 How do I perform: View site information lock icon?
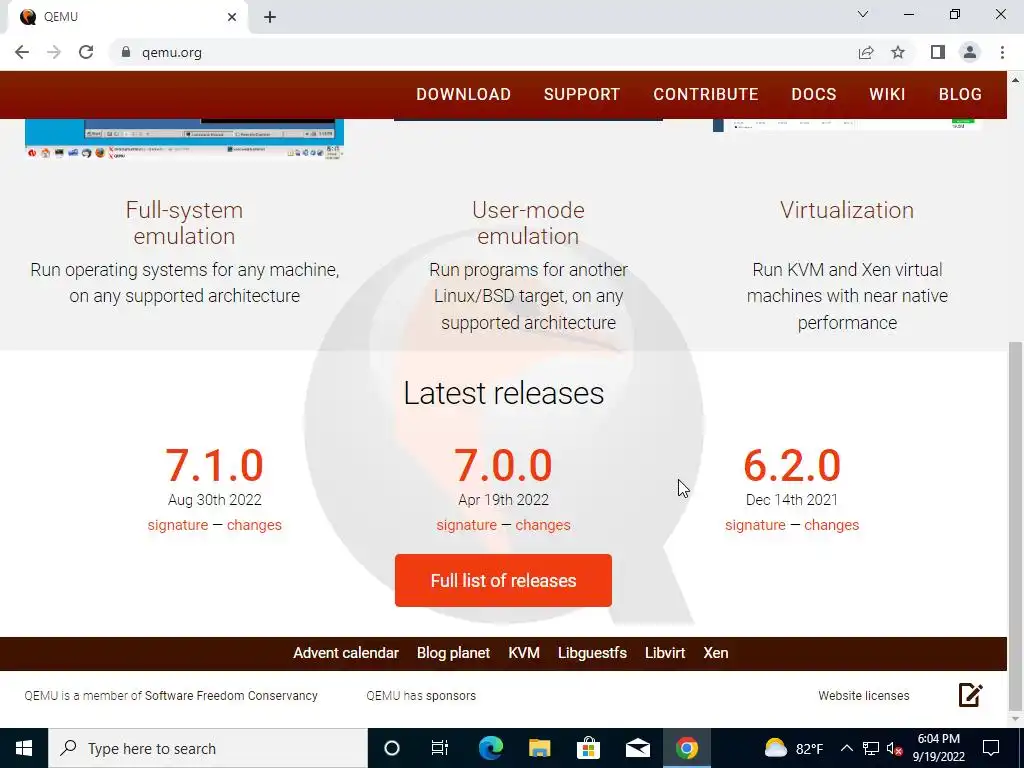tap(126, 52)
